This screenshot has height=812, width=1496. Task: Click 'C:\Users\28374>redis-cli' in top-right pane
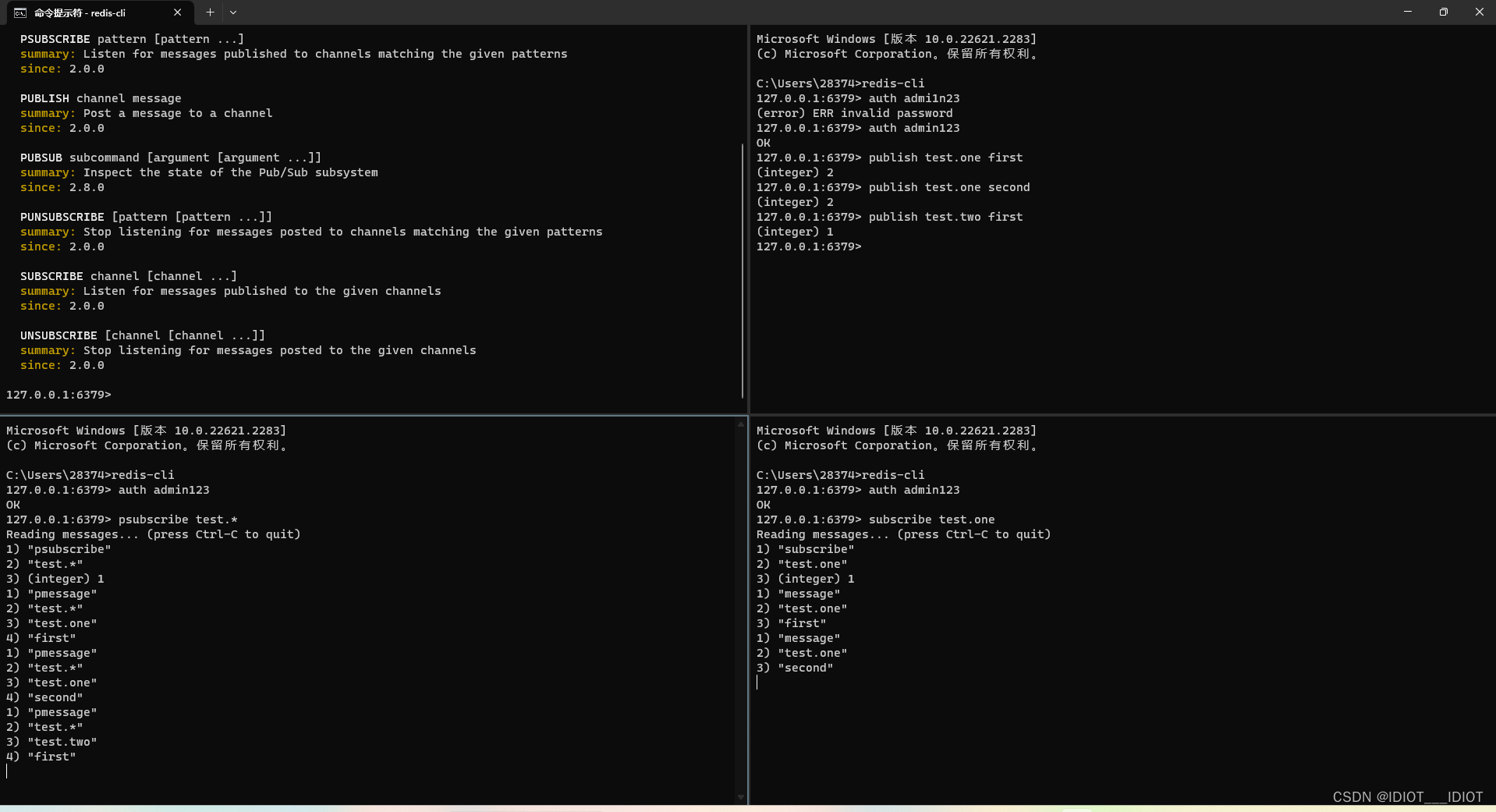point(840,83)
